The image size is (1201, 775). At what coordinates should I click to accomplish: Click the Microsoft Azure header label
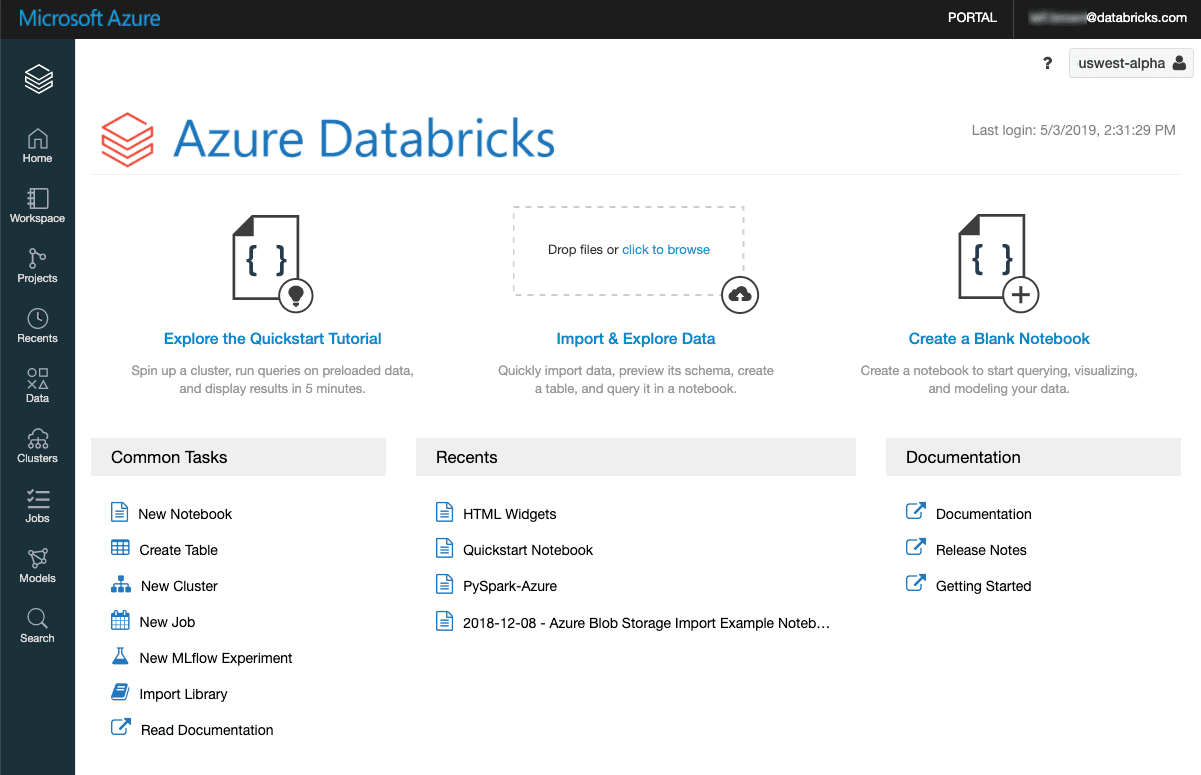tap(88, 17)
